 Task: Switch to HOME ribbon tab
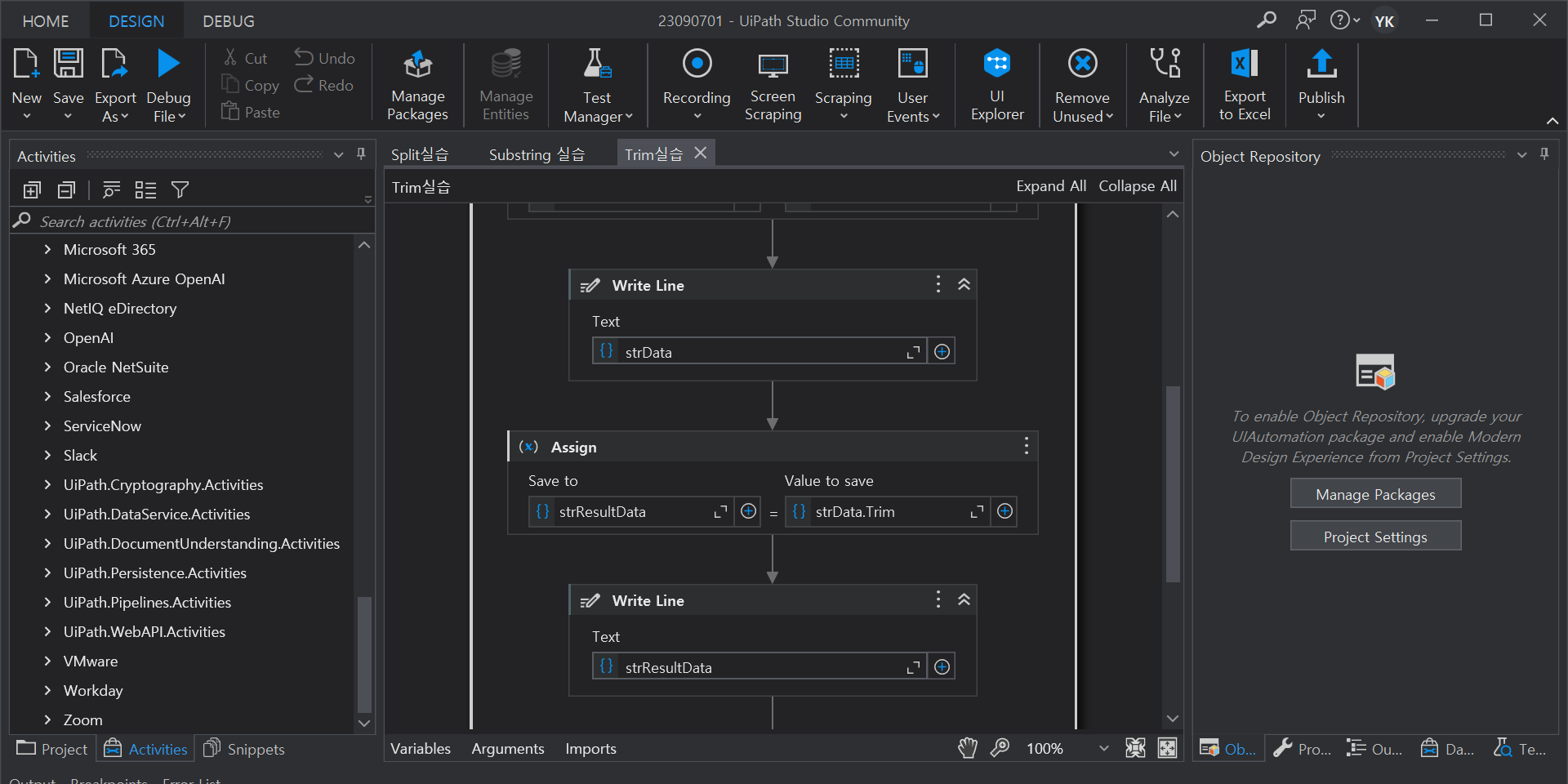pyautogui.click(x=46, y=21)
